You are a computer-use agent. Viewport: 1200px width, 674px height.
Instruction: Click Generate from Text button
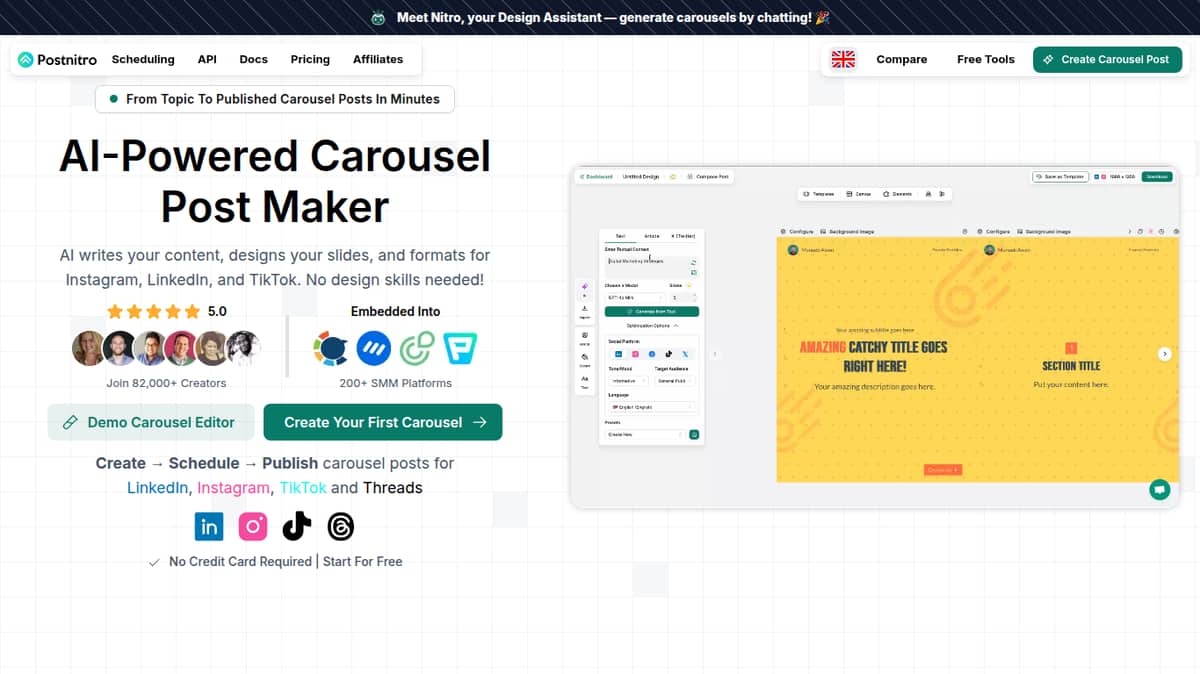[x=652, y=311]
